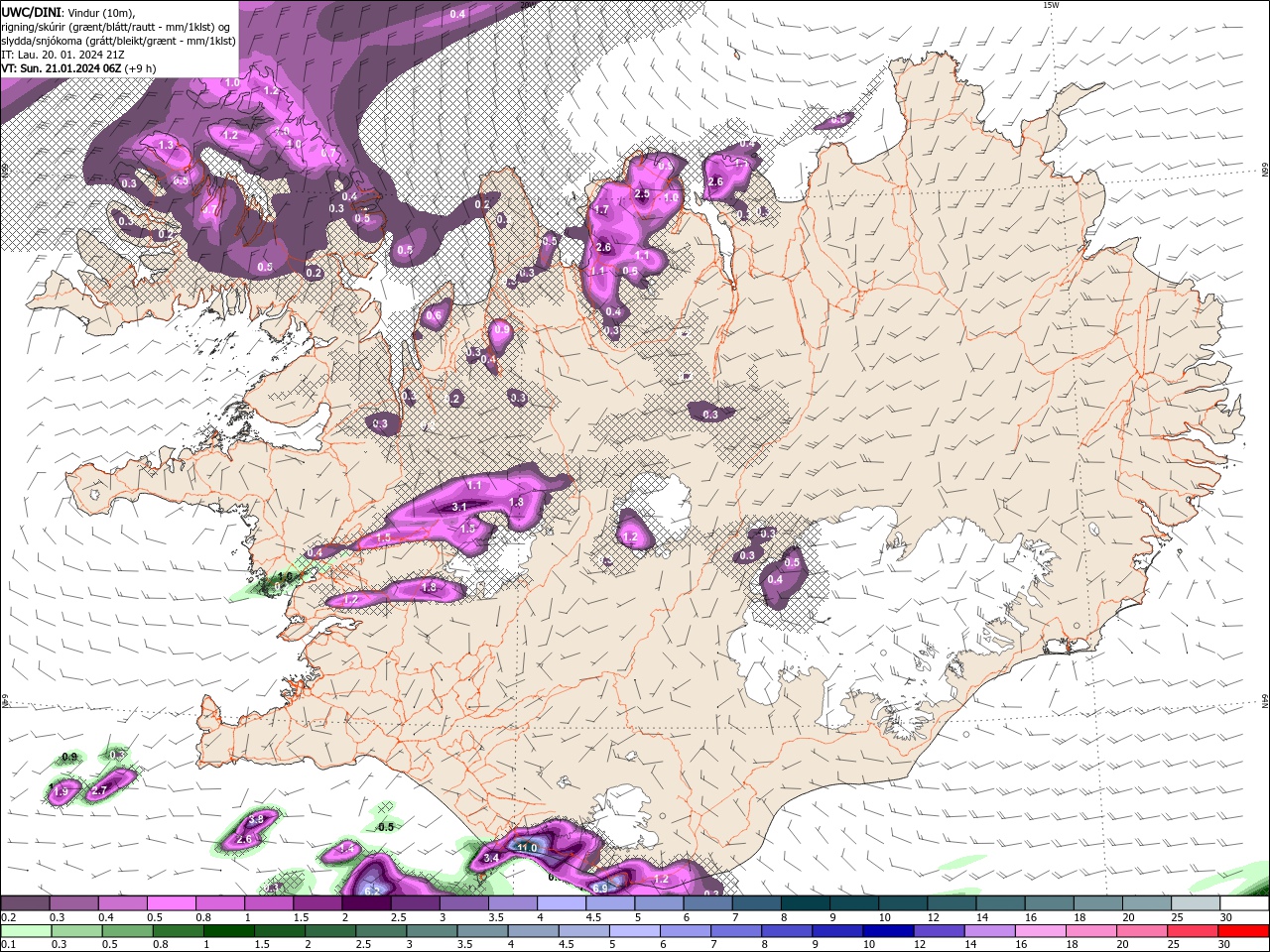
Task: Click the 'slydda/snjókoma' legend description line
Action: 118,42
